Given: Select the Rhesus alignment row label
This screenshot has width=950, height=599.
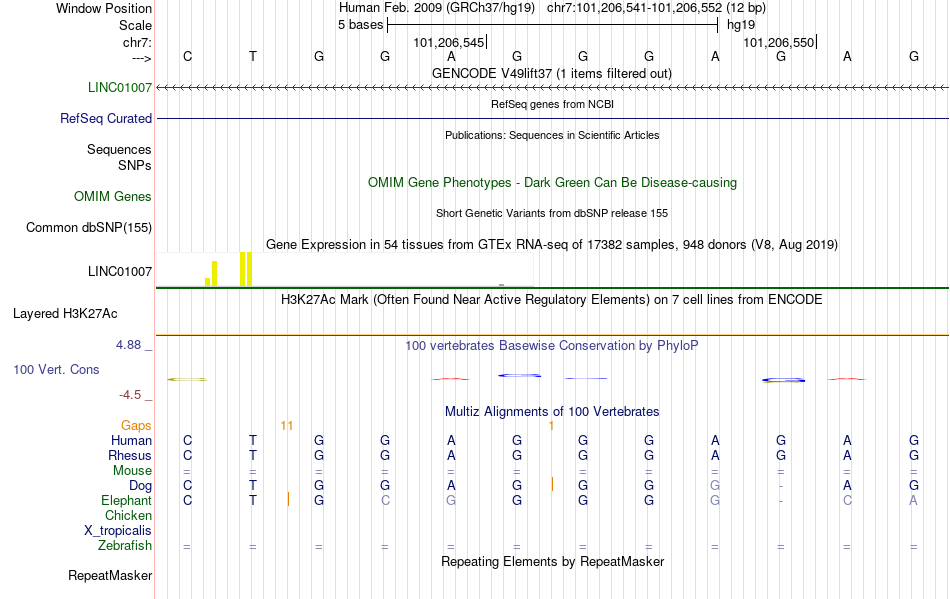Looking at the screenshot, I should 130,455.
